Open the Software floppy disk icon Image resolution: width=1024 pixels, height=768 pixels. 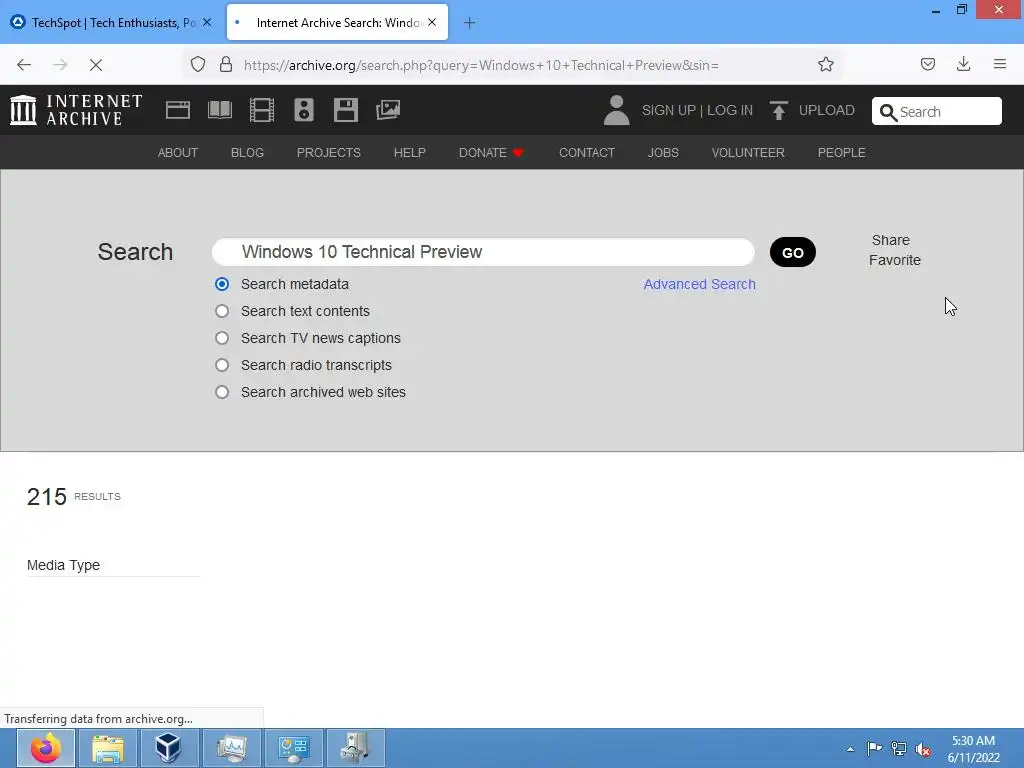(345, 110)
